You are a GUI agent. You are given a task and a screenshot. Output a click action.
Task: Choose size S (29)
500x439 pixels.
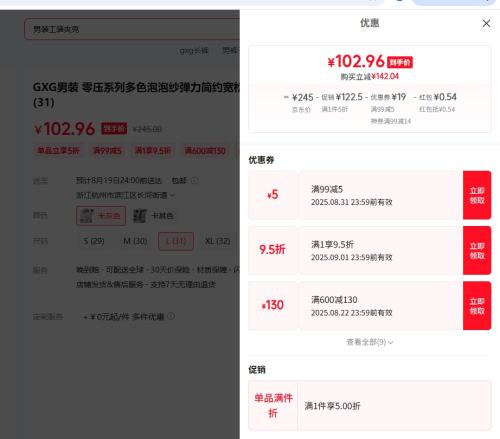click(x=94, y=241)
